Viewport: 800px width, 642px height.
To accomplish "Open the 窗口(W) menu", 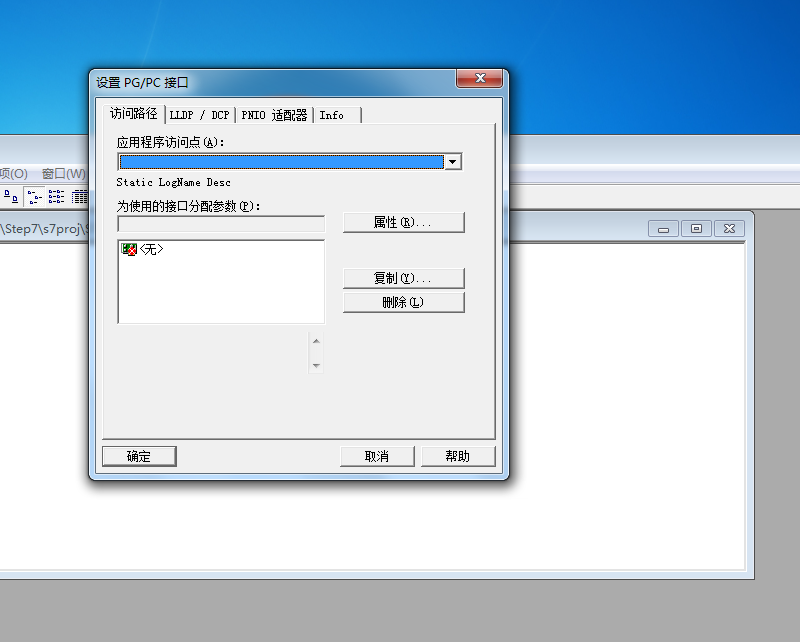I will (63, 173).
